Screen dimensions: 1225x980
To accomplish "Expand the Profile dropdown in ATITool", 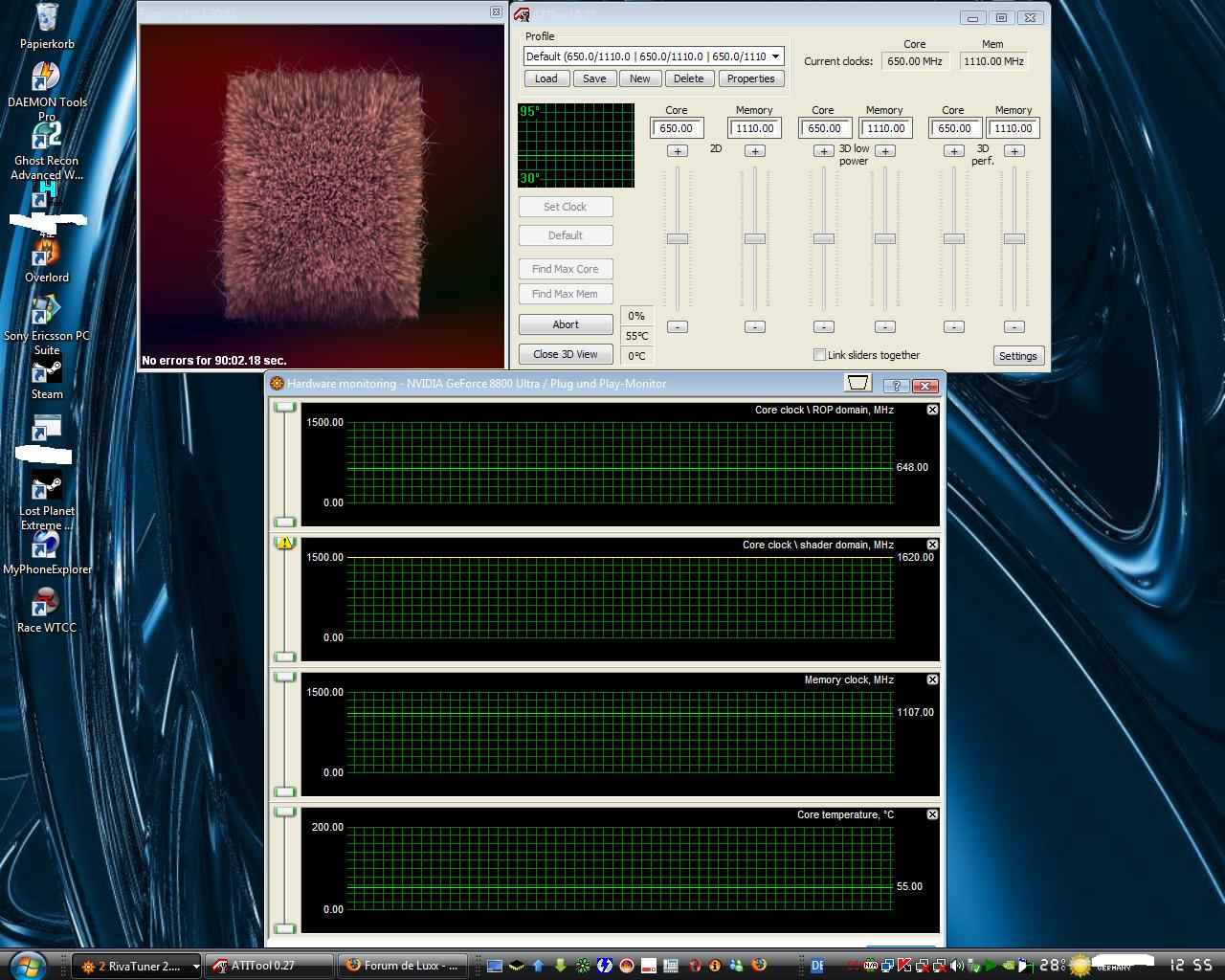I will tap(775, 56).
